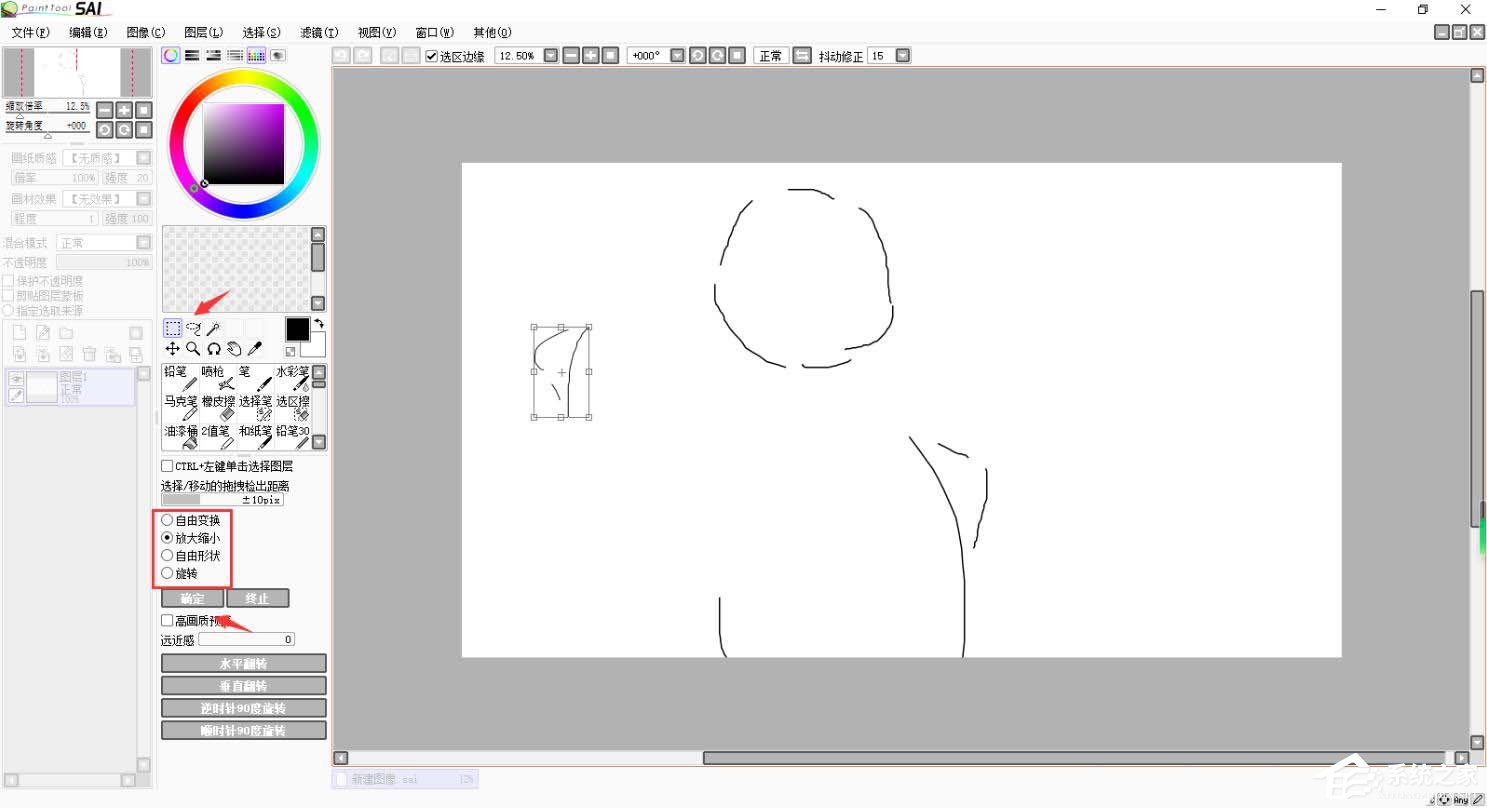Image resolution: width=1487 pixels, height=808 pixels.
Task: Select the zoom magnifier tool
Action: click(x=193, y=348)
